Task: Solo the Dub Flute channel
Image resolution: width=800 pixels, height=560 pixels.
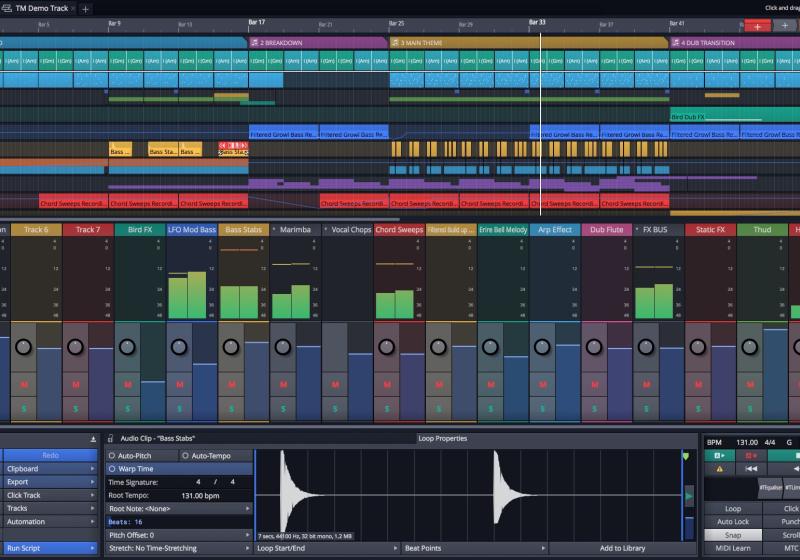Action: pos(594,409)
